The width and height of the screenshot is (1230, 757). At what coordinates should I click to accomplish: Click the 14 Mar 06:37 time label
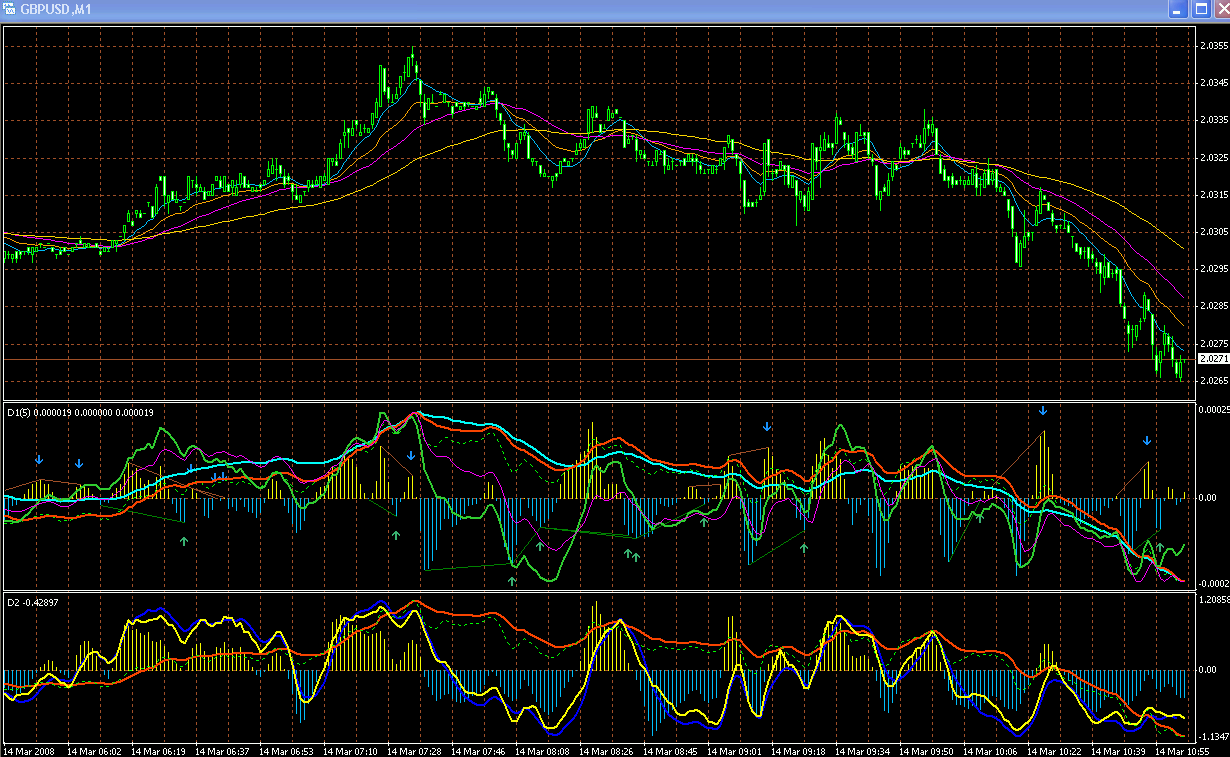click(x=222, y=750)
